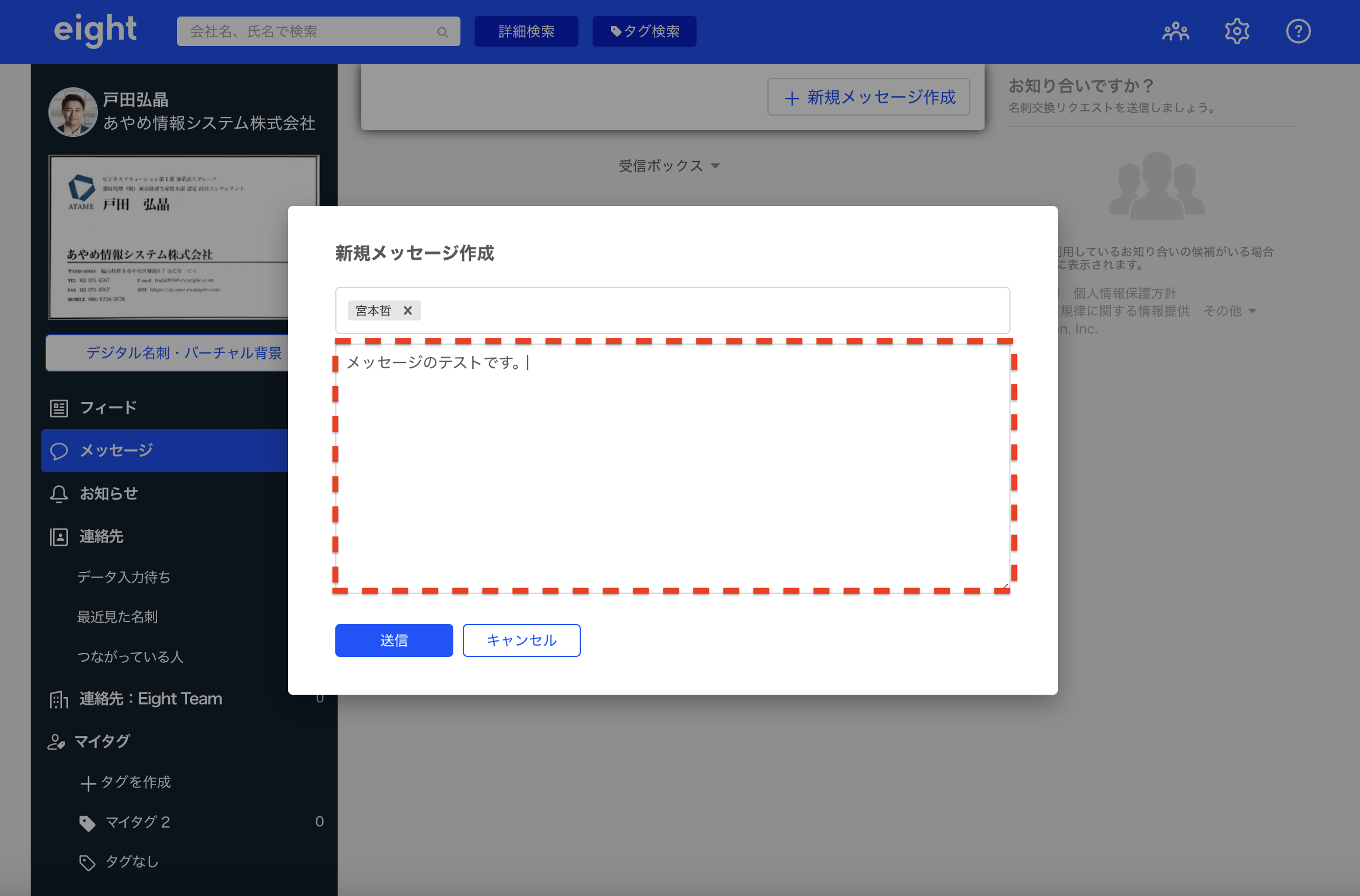Open タグ検索 tag search
The width and height of the screenshot is (1360, 896).
pyautogui.click(x=644, y=31)
